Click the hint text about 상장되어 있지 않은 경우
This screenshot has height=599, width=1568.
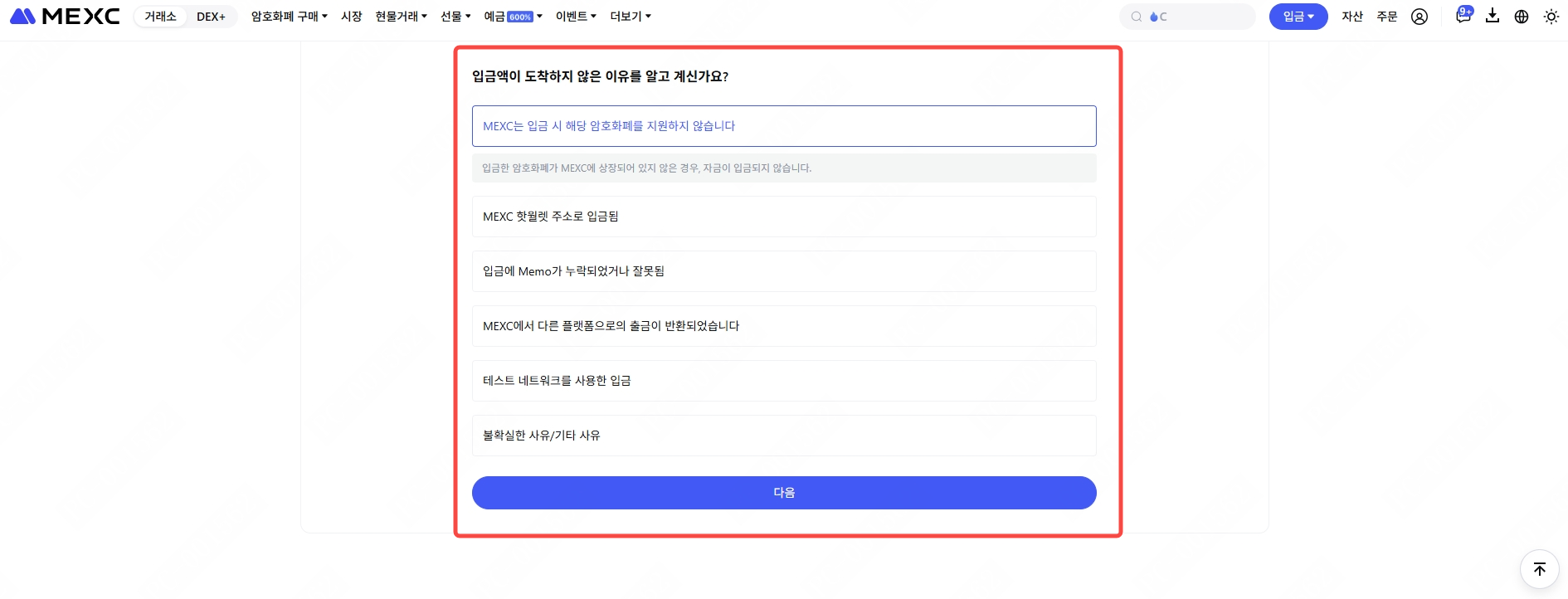pyautogui.click(x=647, y=168)
